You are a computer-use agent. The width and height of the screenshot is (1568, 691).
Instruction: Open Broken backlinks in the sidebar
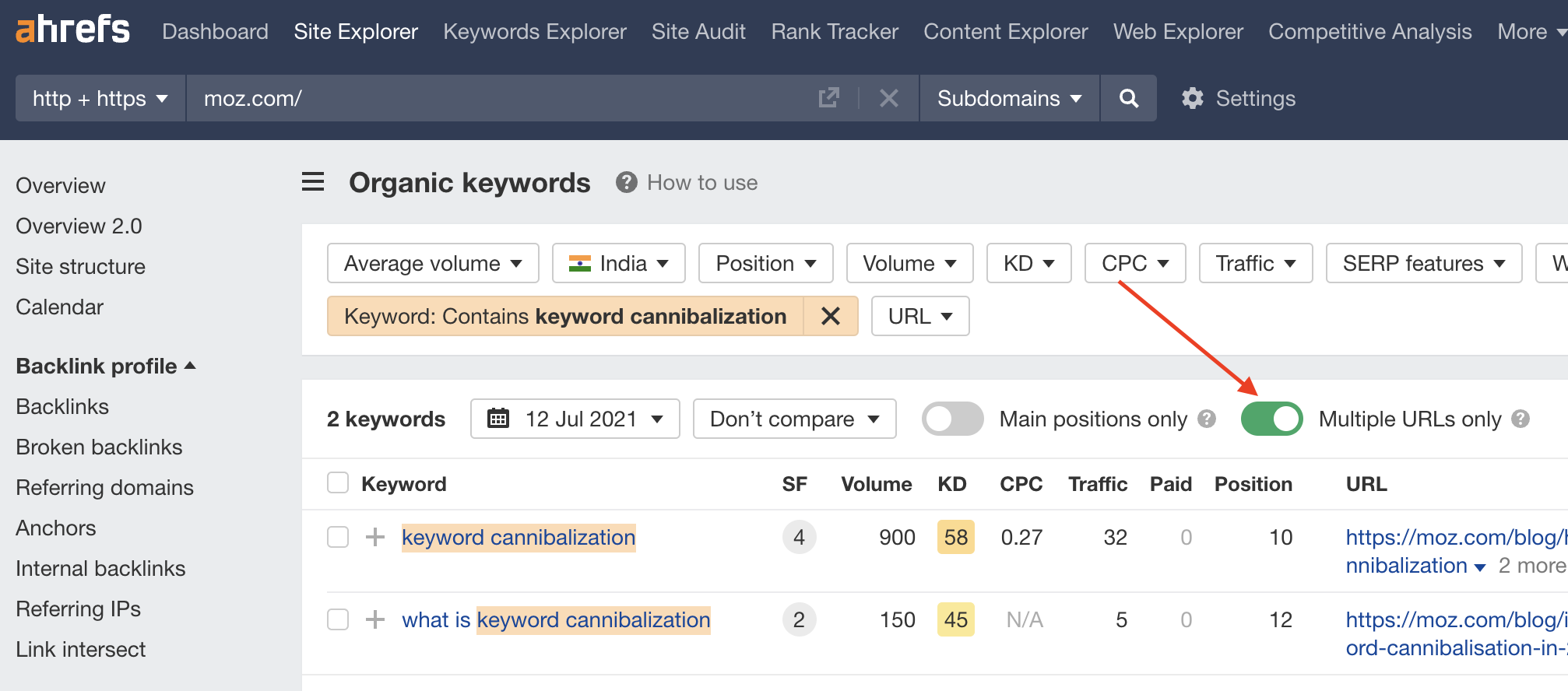click(99, 447)
